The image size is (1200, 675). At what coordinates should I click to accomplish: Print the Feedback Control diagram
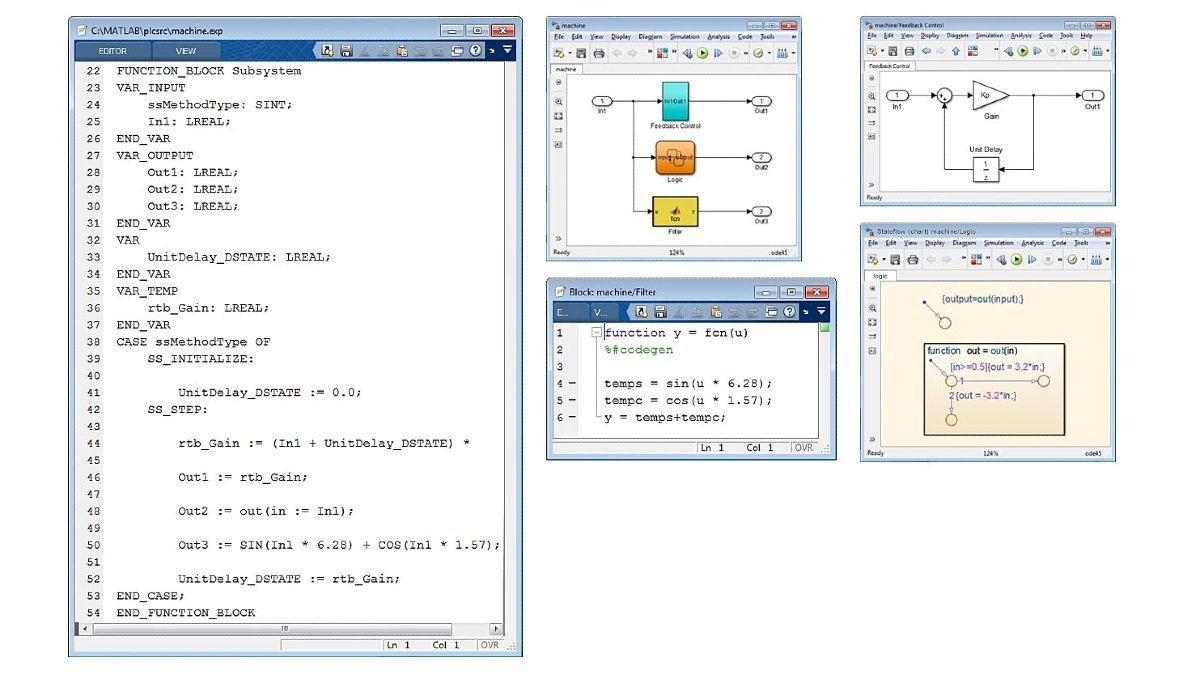pos(908,51)
